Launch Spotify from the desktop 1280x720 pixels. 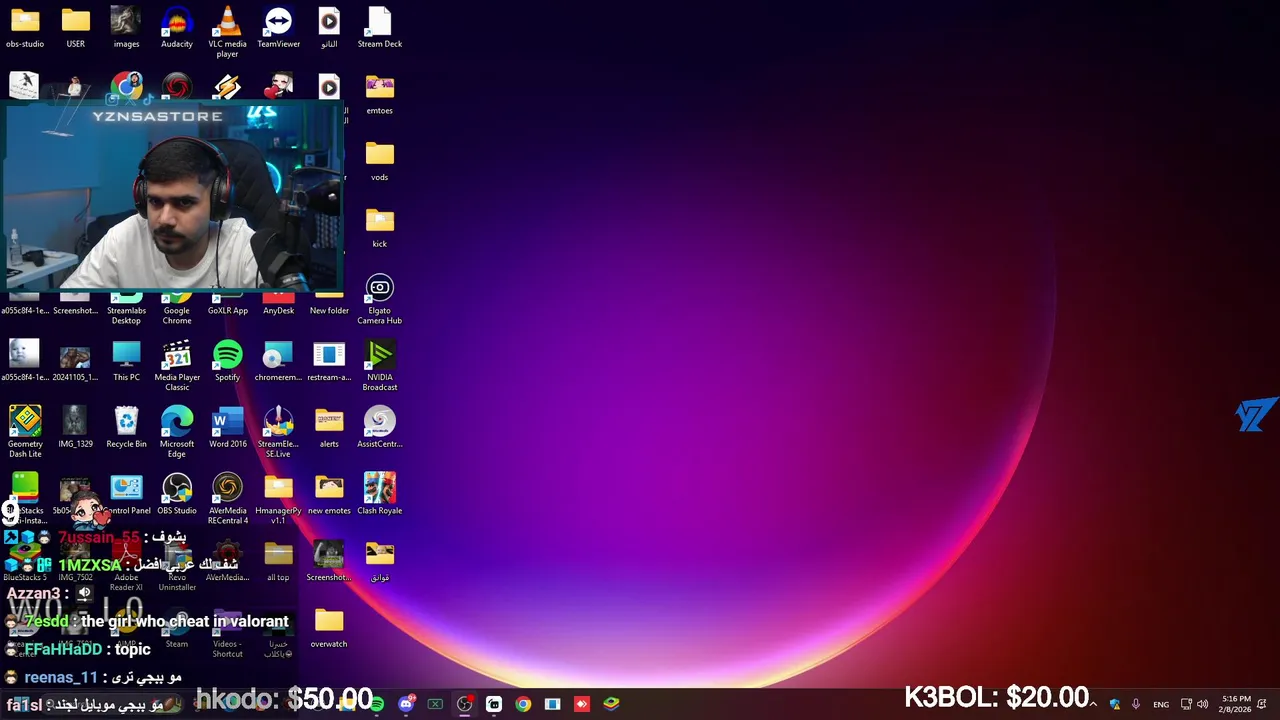[227, 361]
